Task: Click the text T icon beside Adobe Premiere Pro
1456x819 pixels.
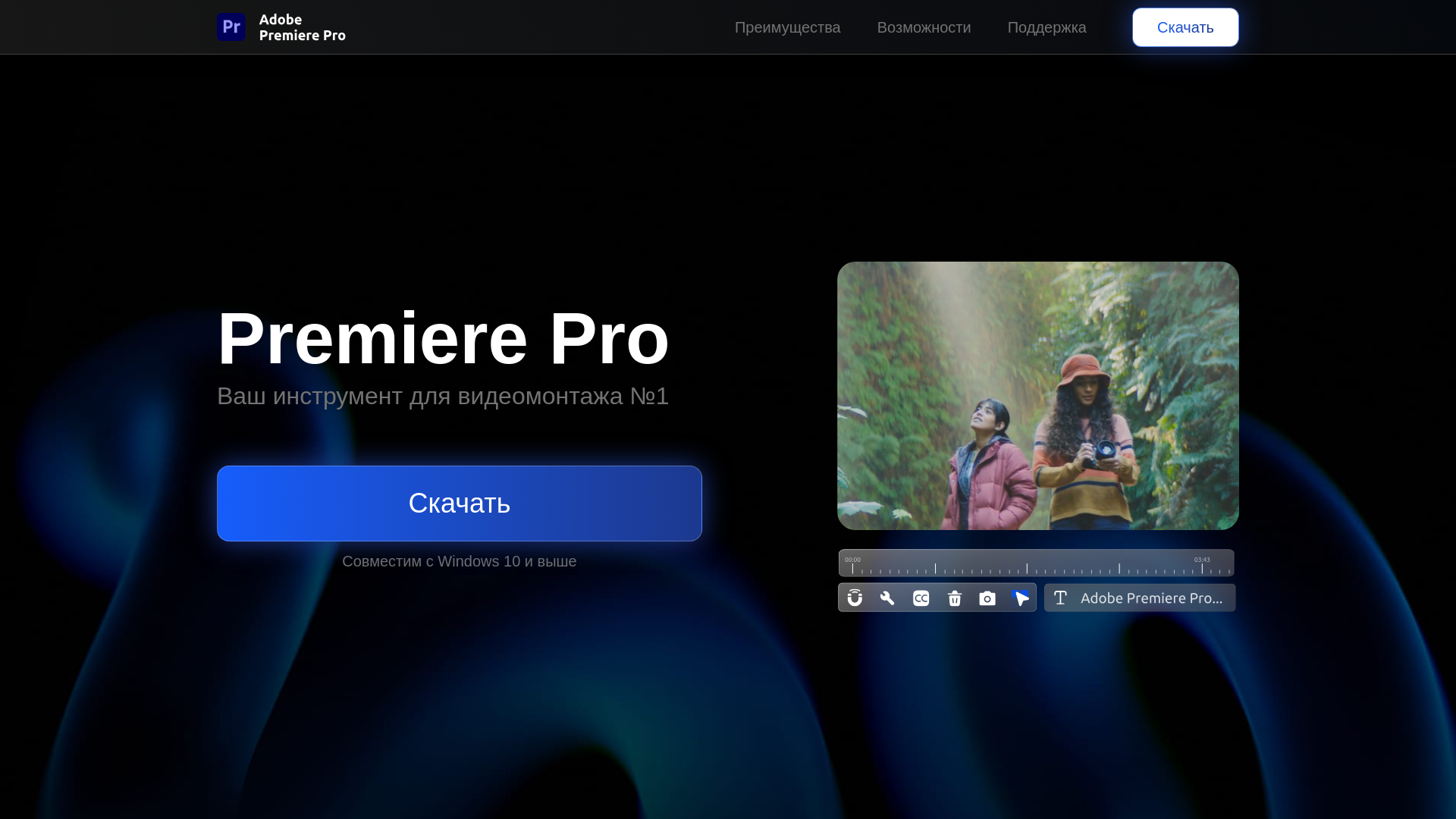Action: pyautogui.click(x=1060, y=598)
